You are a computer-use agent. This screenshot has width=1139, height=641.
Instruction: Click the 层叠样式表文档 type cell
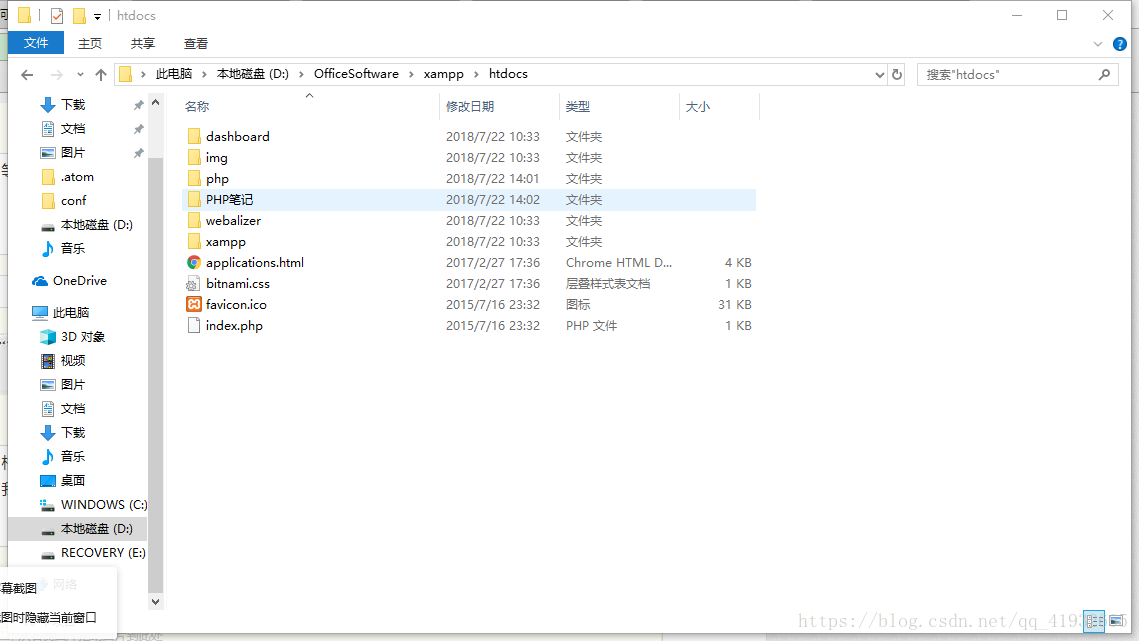click(x=607, y=283)
